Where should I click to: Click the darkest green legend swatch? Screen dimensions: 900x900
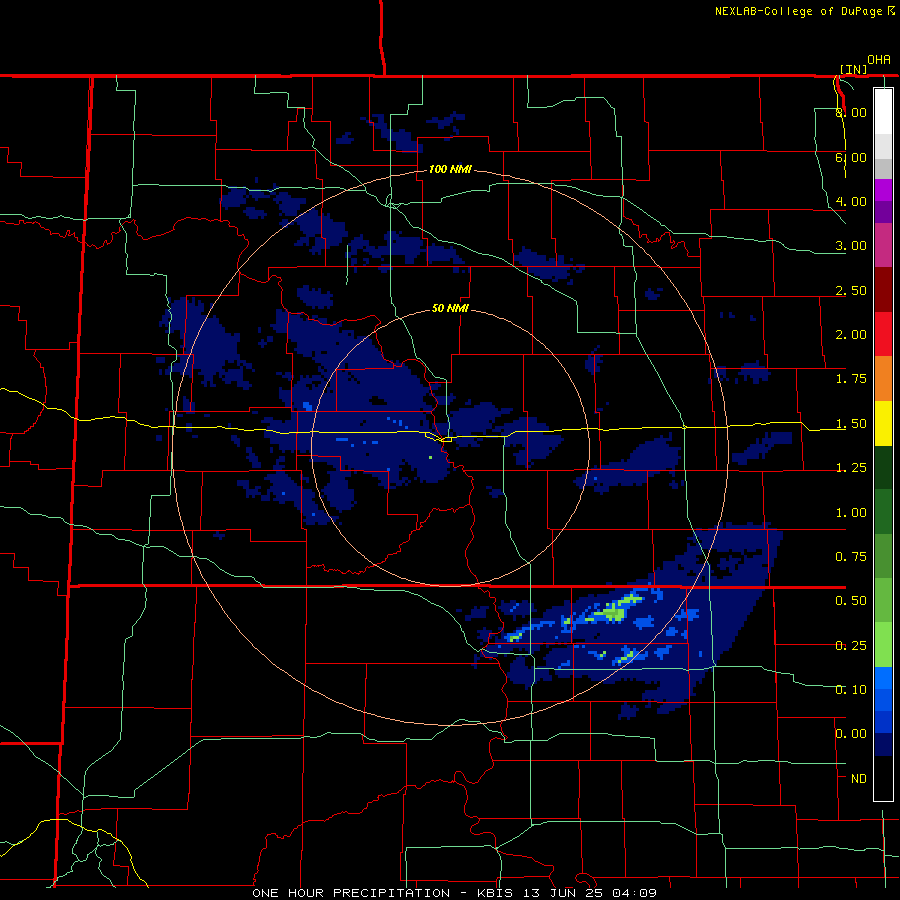click(883, 467)
